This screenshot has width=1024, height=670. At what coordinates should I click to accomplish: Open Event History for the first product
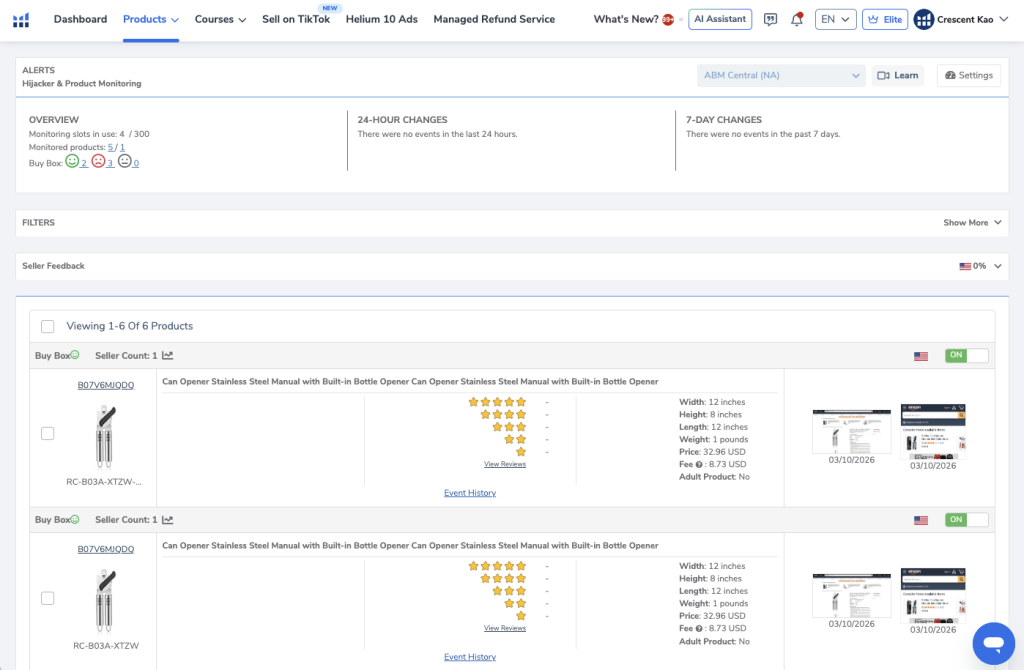click(470, 493)
